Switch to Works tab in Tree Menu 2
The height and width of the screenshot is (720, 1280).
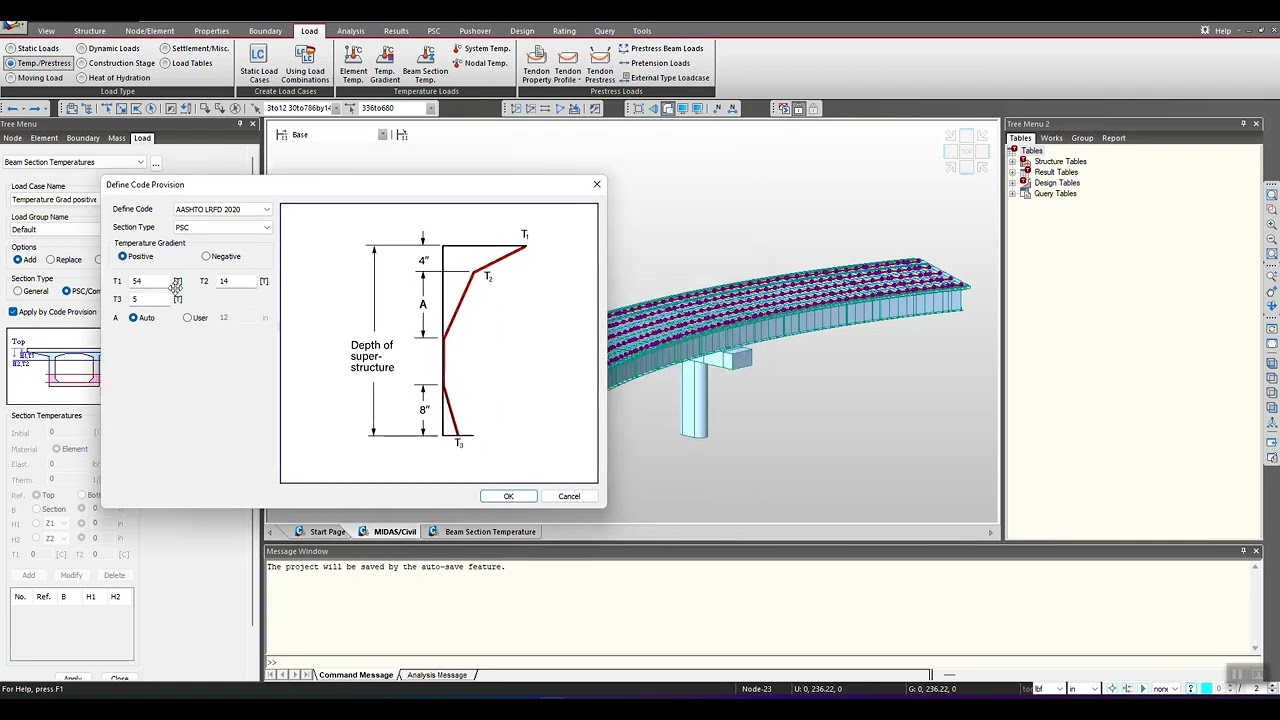click(1051, 138)
